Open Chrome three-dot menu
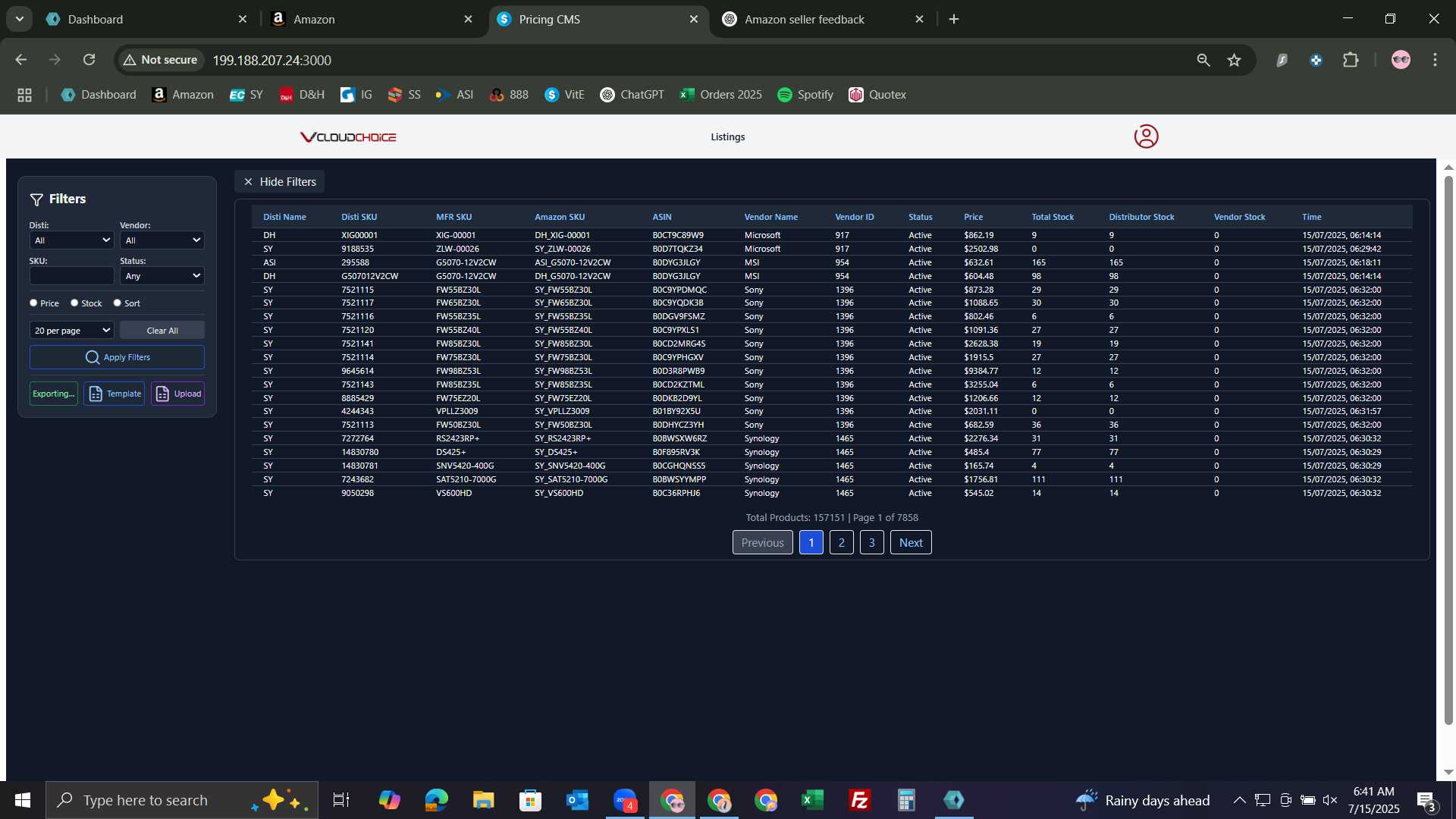 (x=1435, y=60)
